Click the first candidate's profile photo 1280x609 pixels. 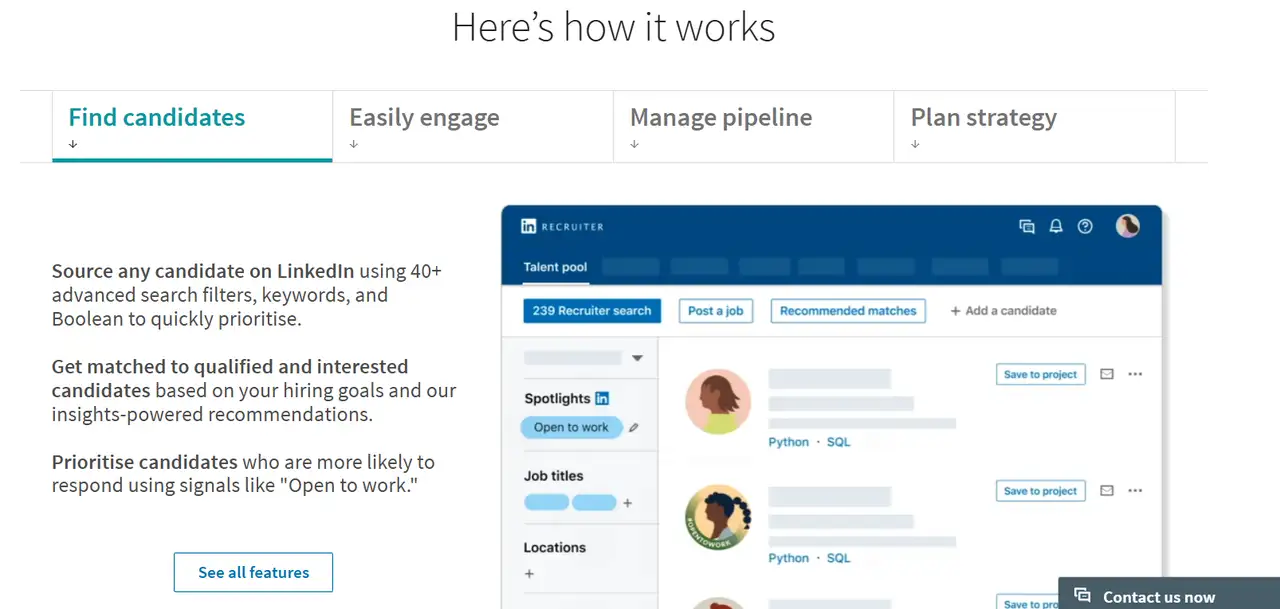point(718,401)
